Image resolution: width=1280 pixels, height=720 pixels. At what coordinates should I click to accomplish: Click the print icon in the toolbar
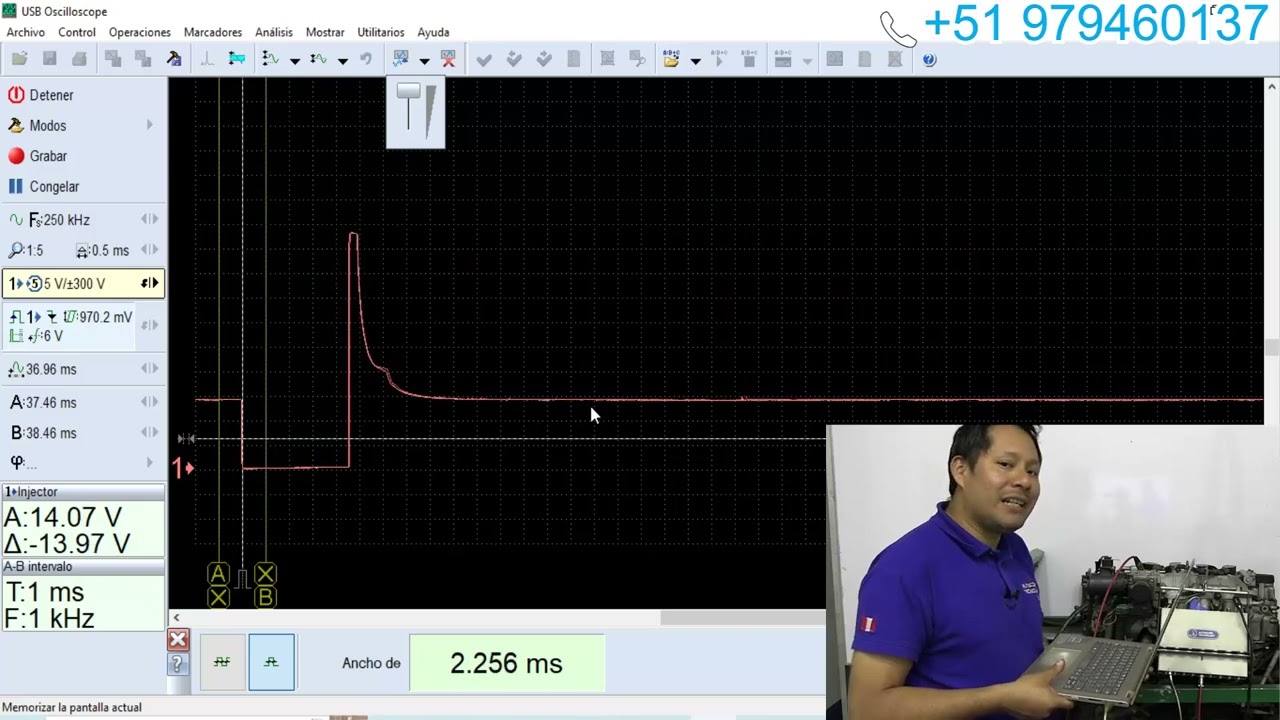[79, 60]
